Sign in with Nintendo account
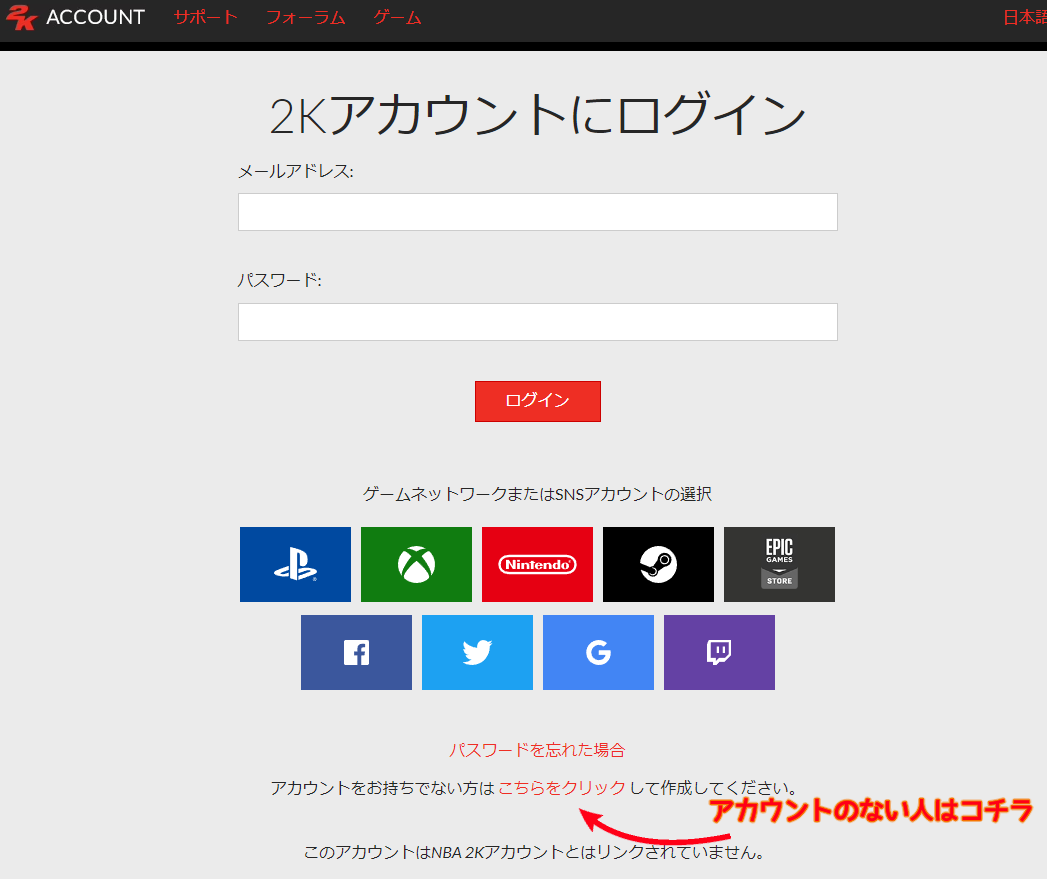The height and width of the screenshot is (879, 1047). pos(537,564)
